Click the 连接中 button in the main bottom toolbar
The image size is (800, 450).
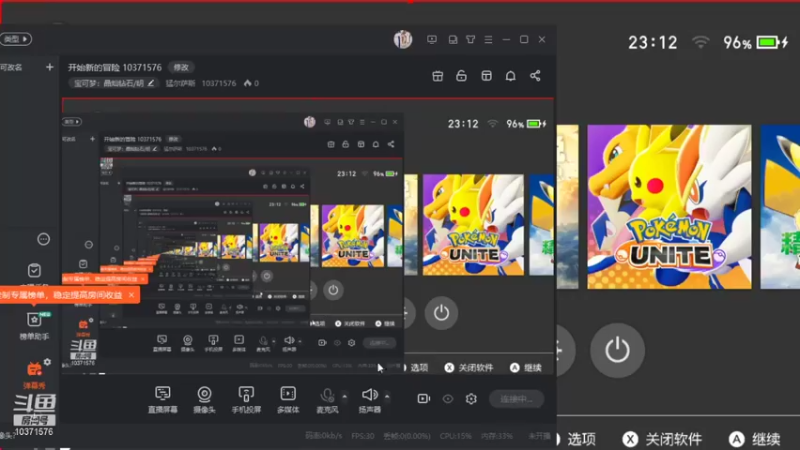pyautogui.click(x=516, y=399)
